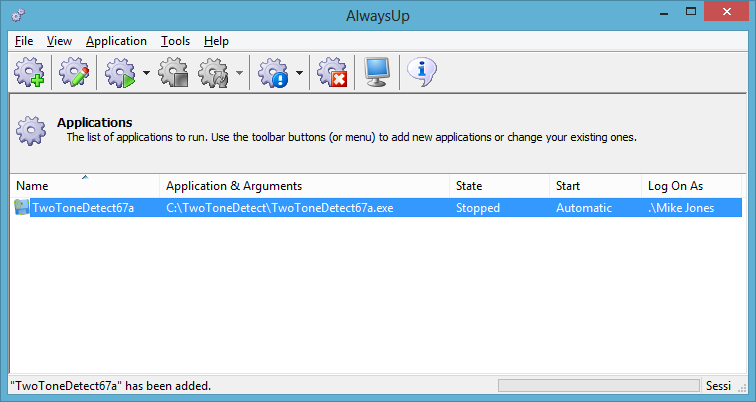Click the Automatic start cell

584,208
